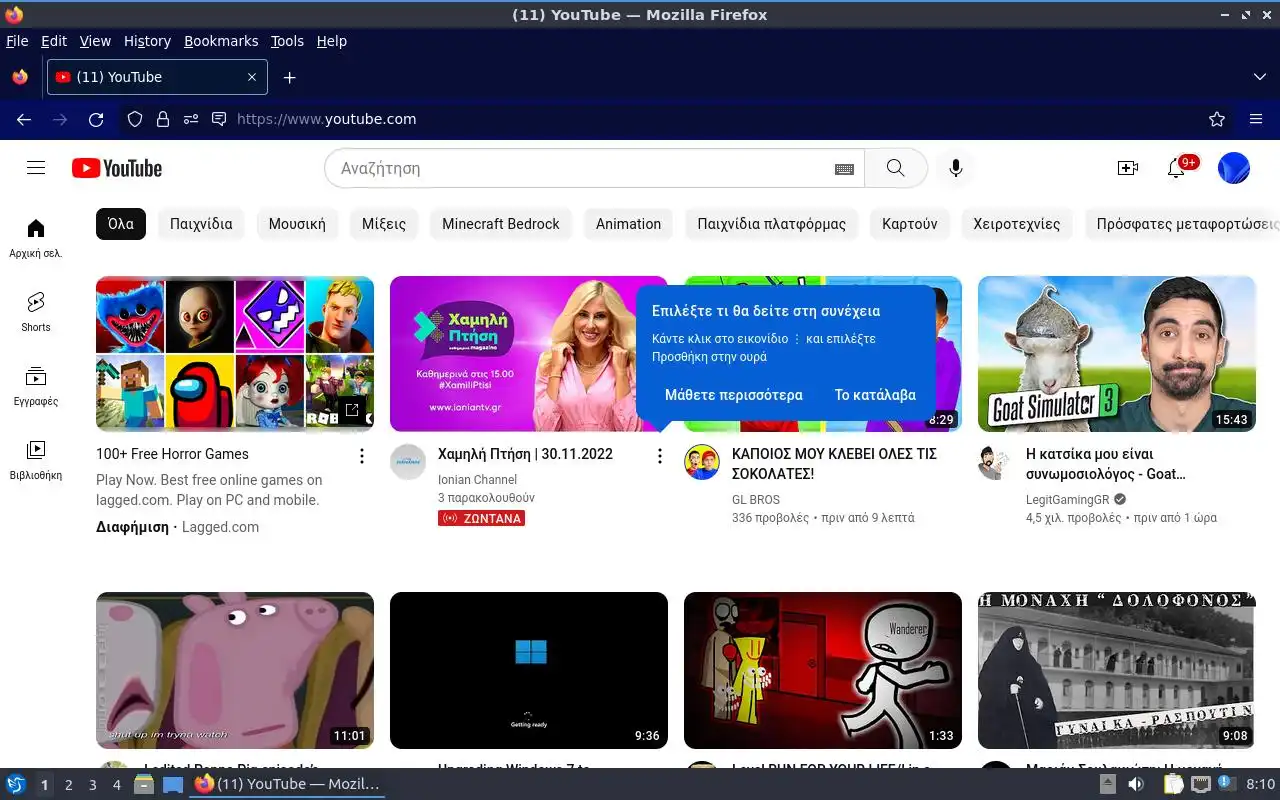Open the Windows Getting ready video thumbnail
This screenshot has height=800, width=1280.
click(529, 670)
